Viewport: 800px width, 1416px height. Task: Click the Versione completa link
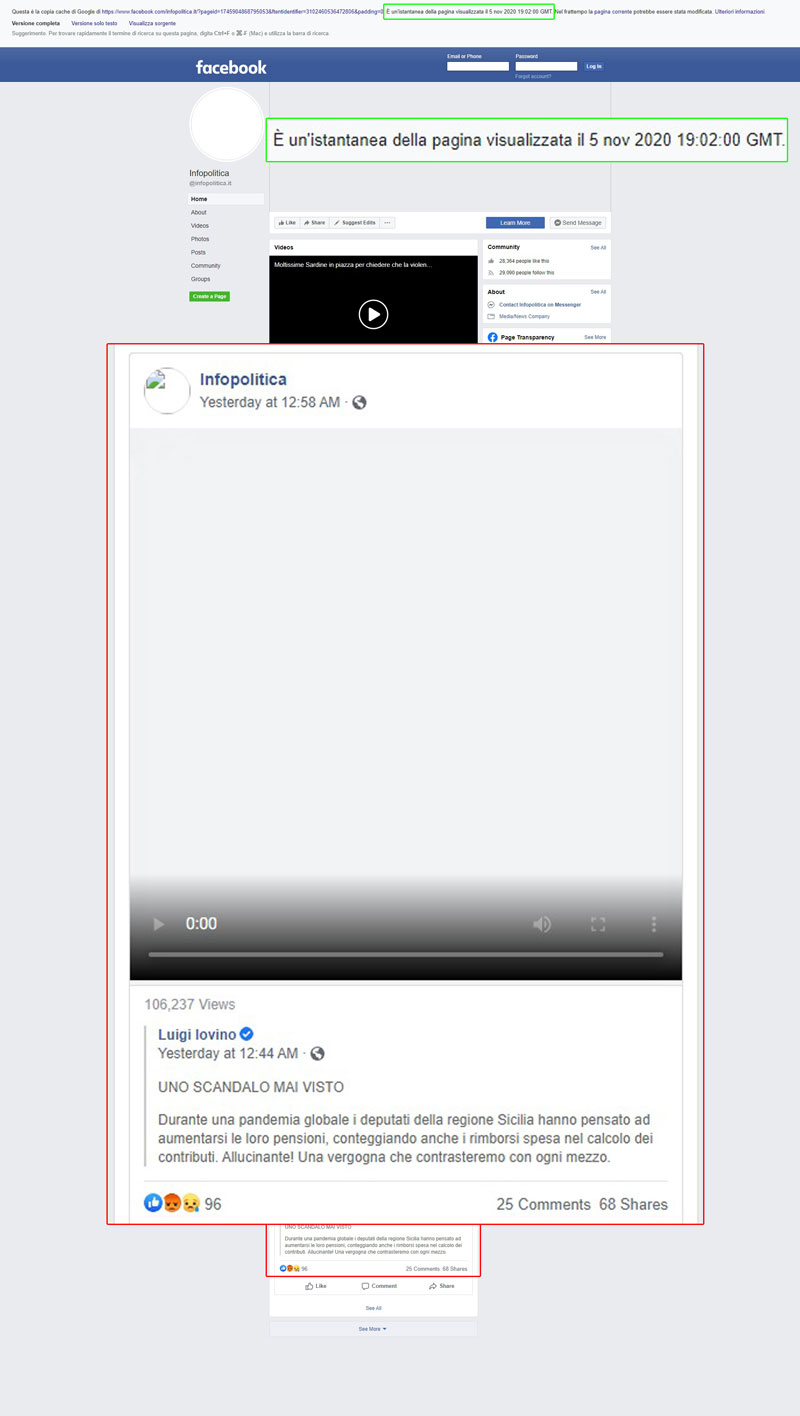(x=35, y=22)
